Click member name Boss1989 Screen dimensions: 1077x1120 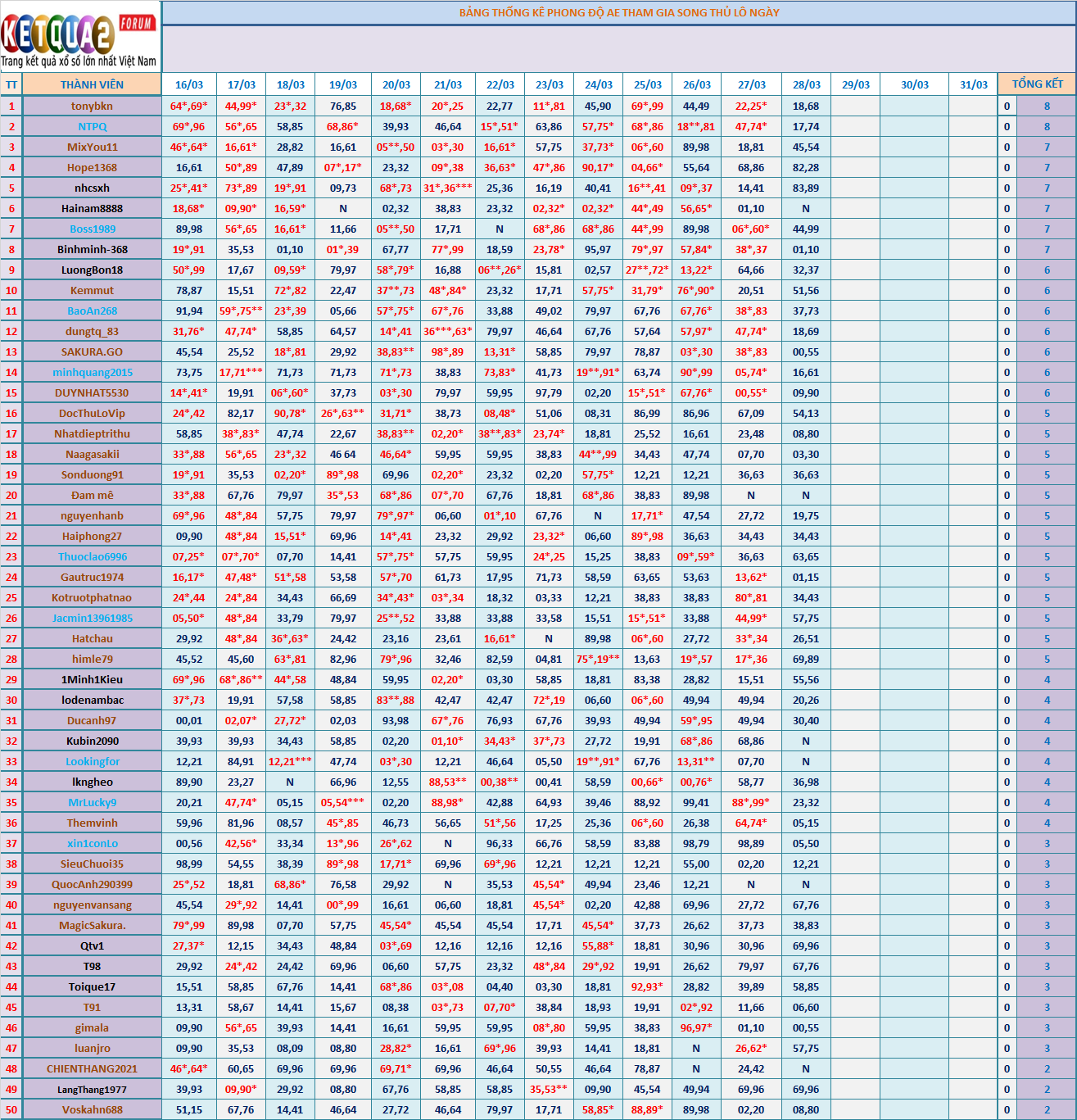tap(92, 229)
